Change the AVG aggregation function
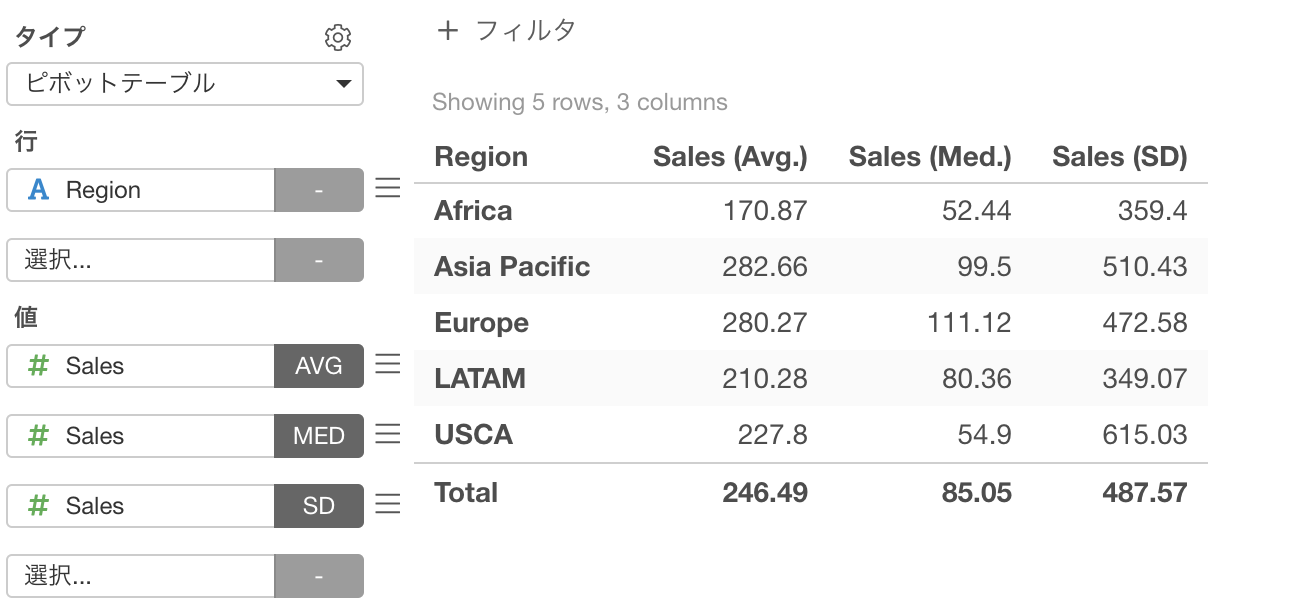This screenshot has height=612, width=1292. 319,366
